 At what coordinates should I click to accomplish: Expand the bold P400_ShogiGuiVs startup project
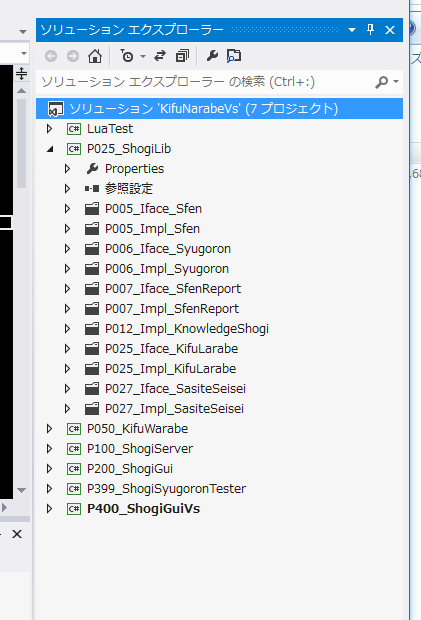49,508
